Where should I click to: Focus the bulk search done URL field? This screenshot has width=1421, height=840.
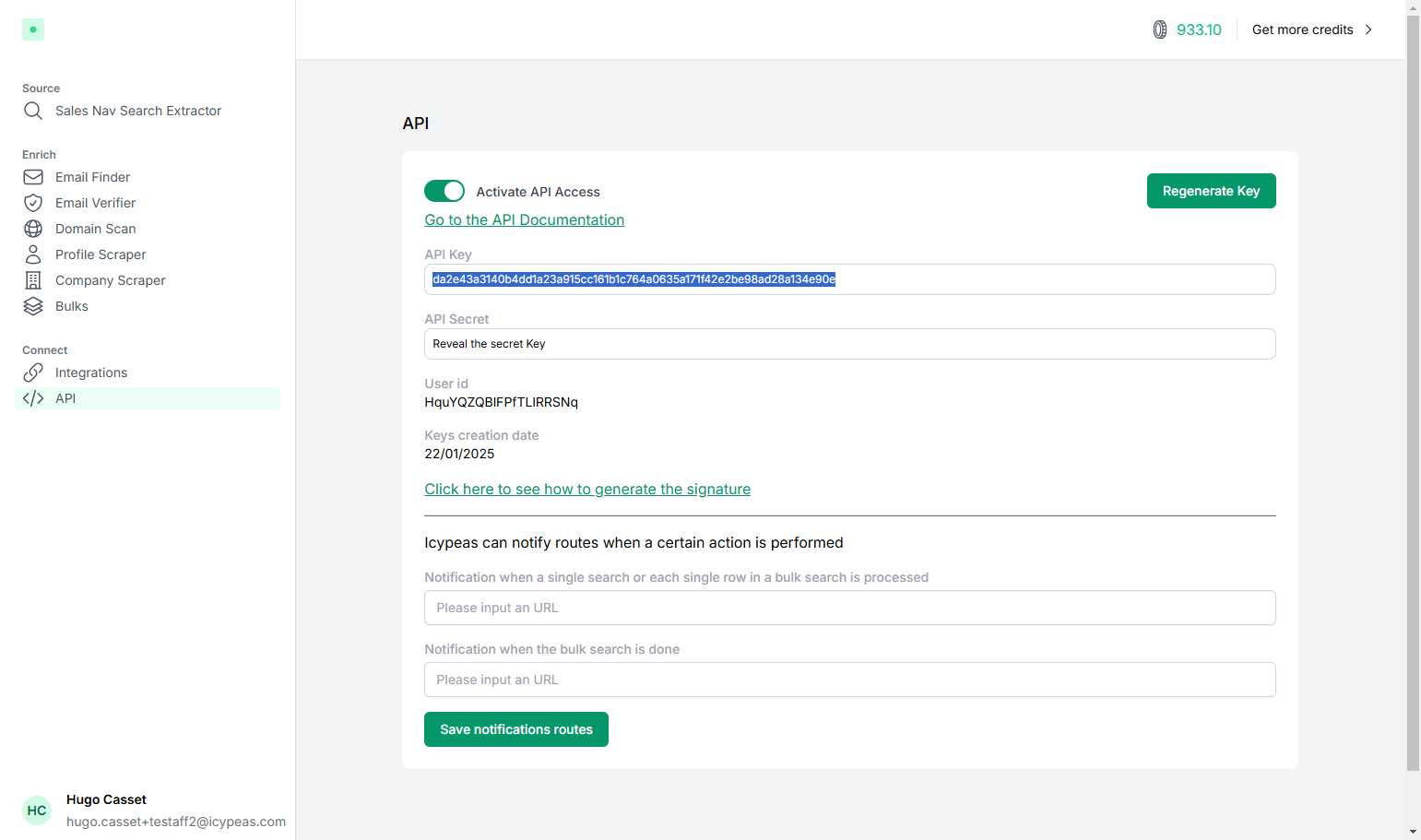pos(849,680)
